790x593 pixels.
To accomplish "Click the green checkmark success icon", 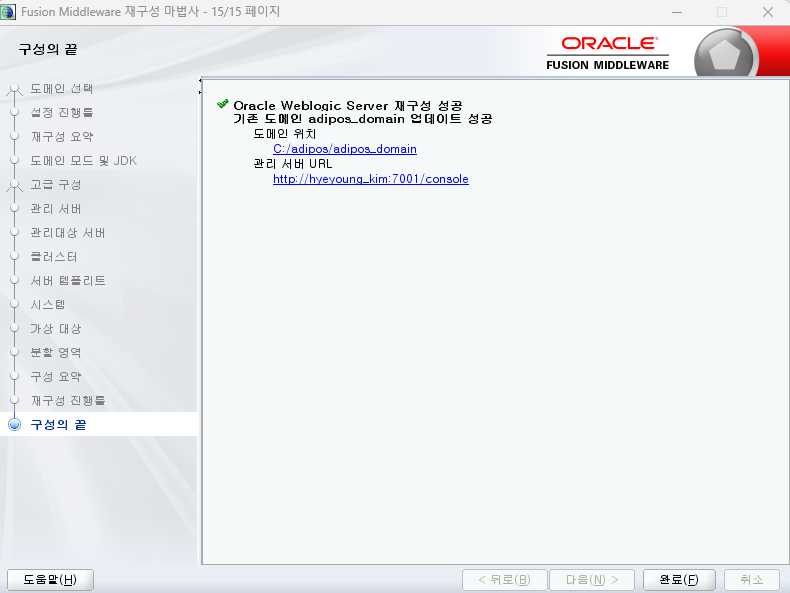I will click(223, 104).
